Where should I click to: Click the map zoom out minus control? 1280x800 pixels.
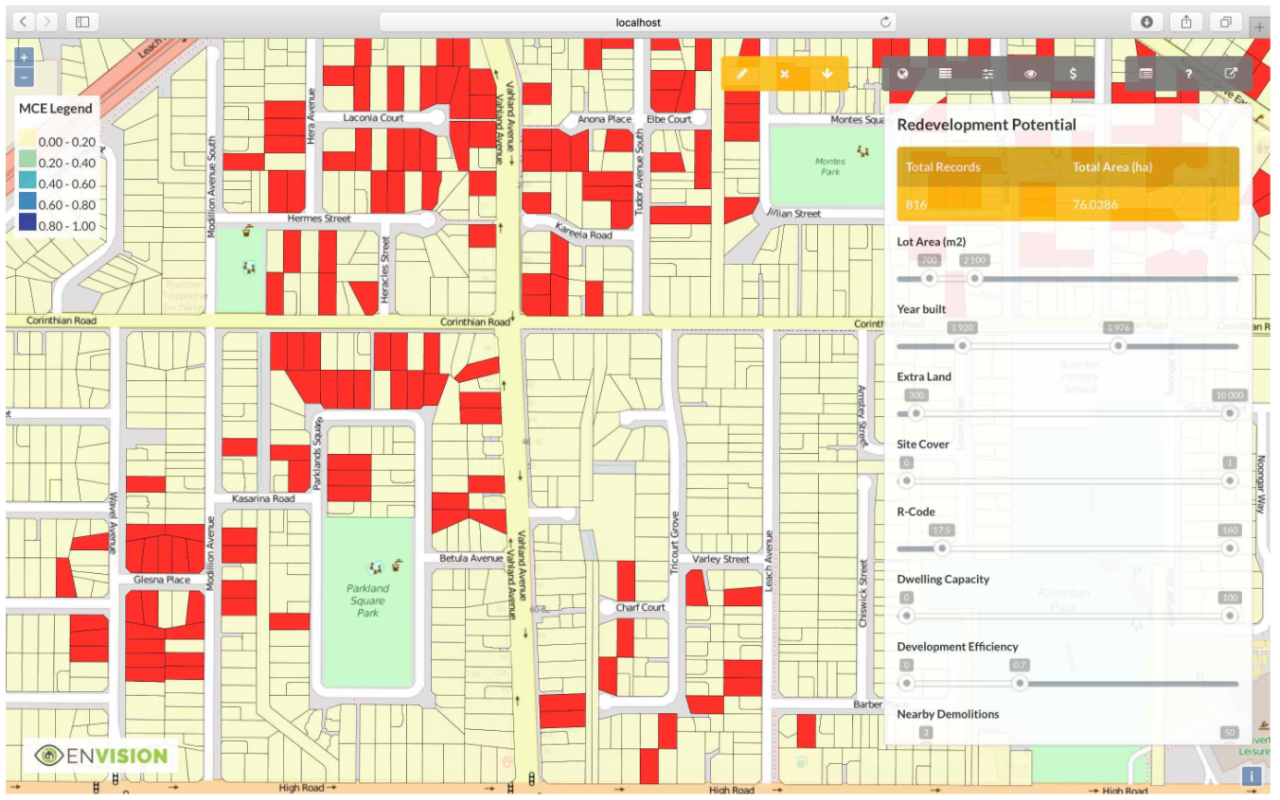[22, 76]
